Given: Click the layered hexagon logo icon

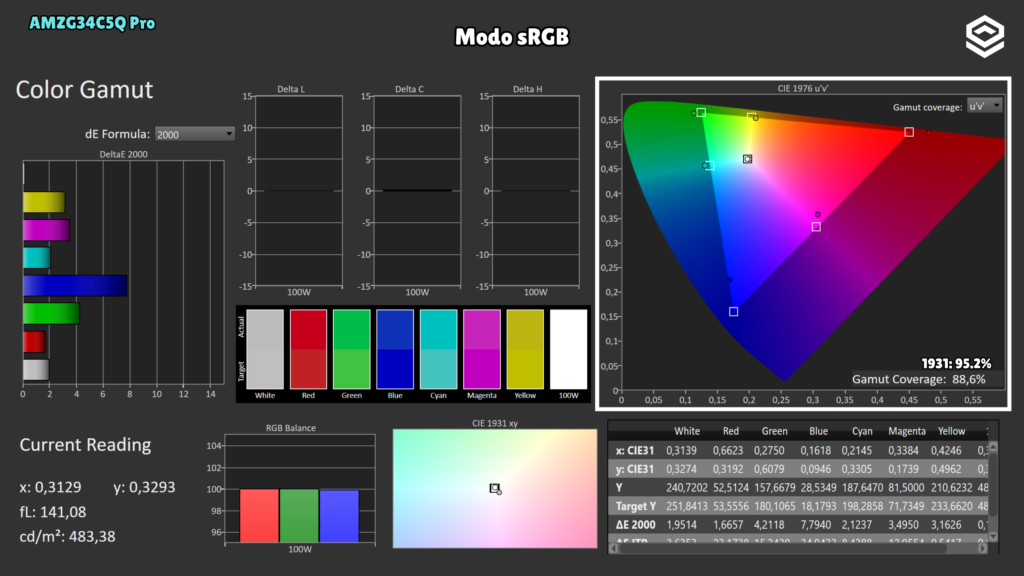Looking at the screenshot, I should click(985, 37).
